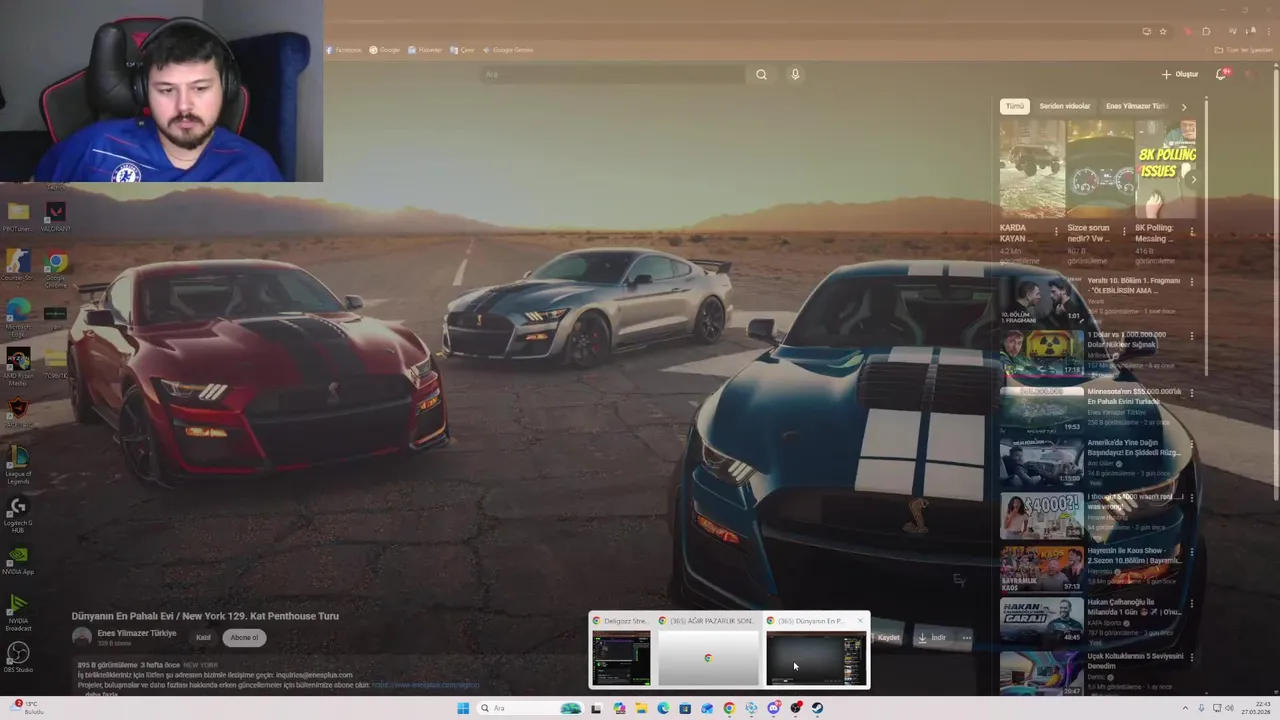Viewport: 1280px width, 720px height.
Task: Switch to Deligozz Stre... window preview
Action: pos(621,650)
